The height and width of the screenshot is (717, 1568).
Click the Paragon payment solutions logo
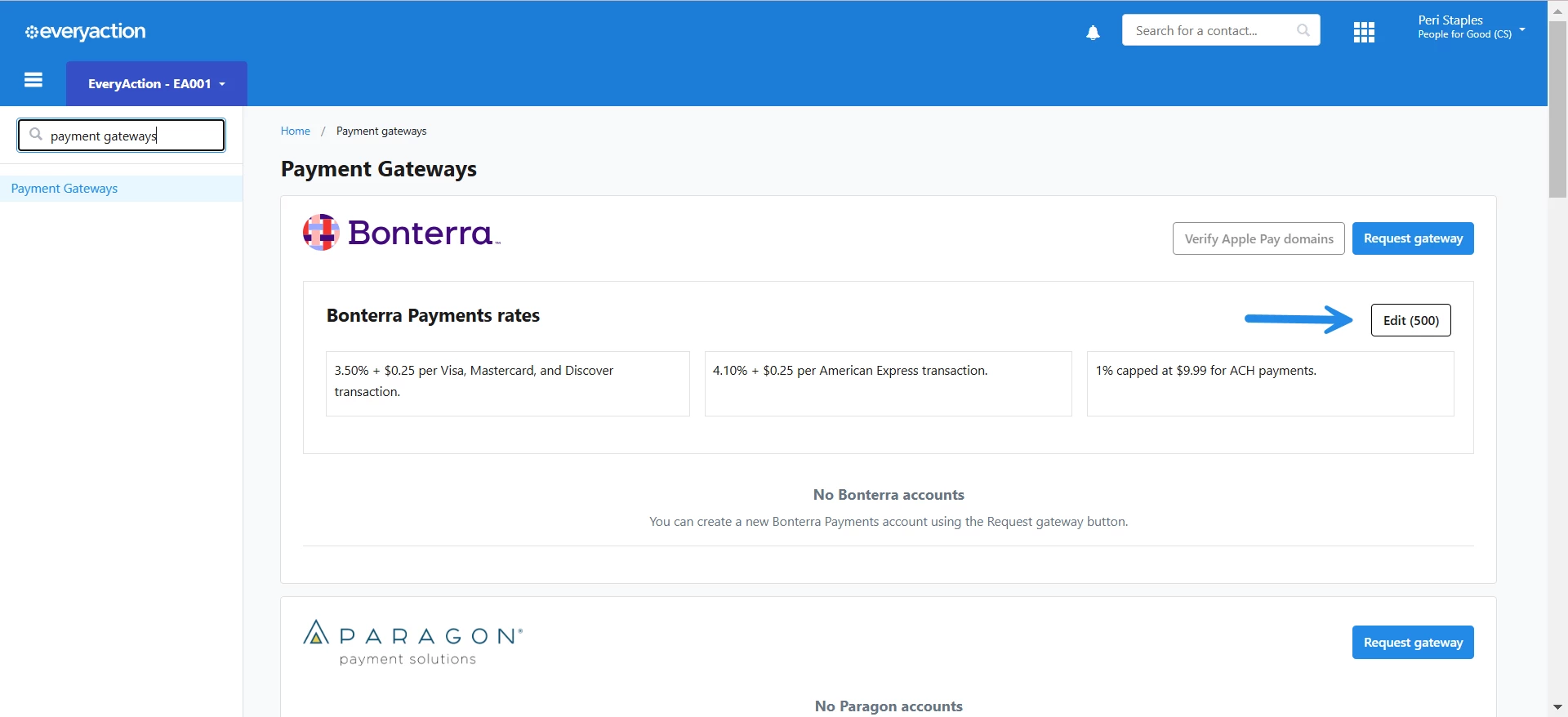(x=412, y=643)
